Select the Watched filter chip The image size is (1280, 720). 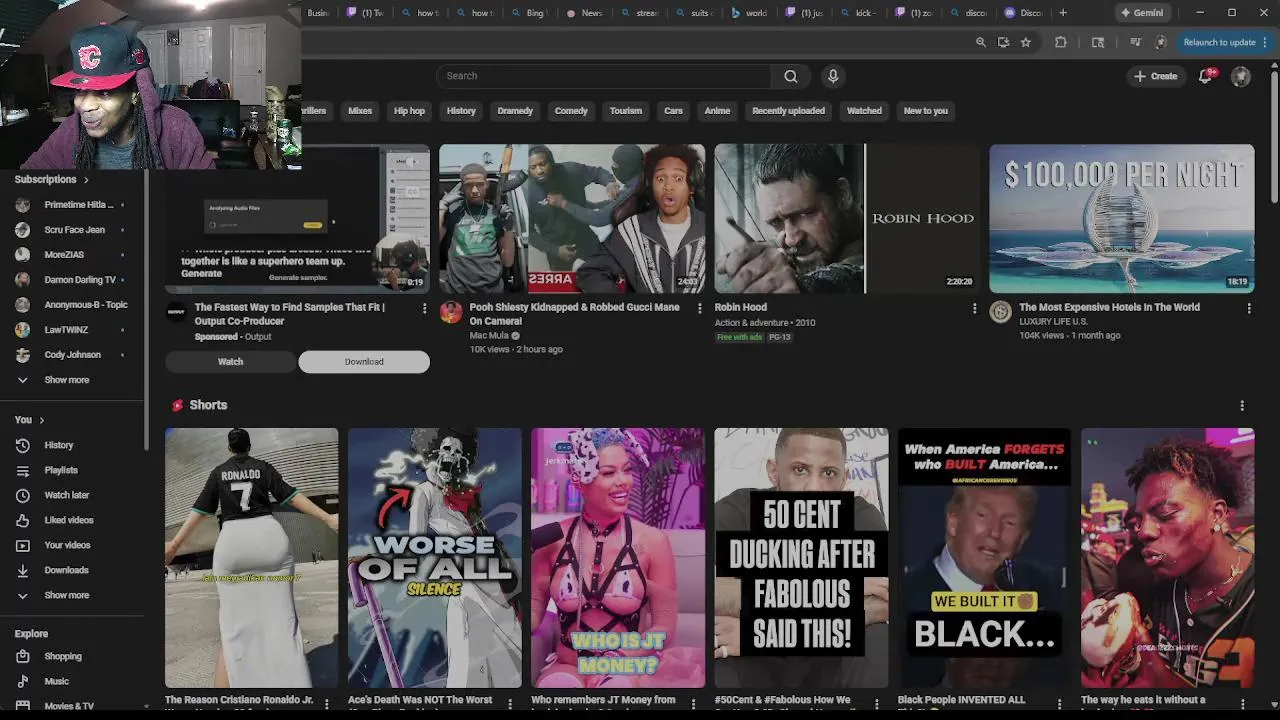[x=864, y=111]
